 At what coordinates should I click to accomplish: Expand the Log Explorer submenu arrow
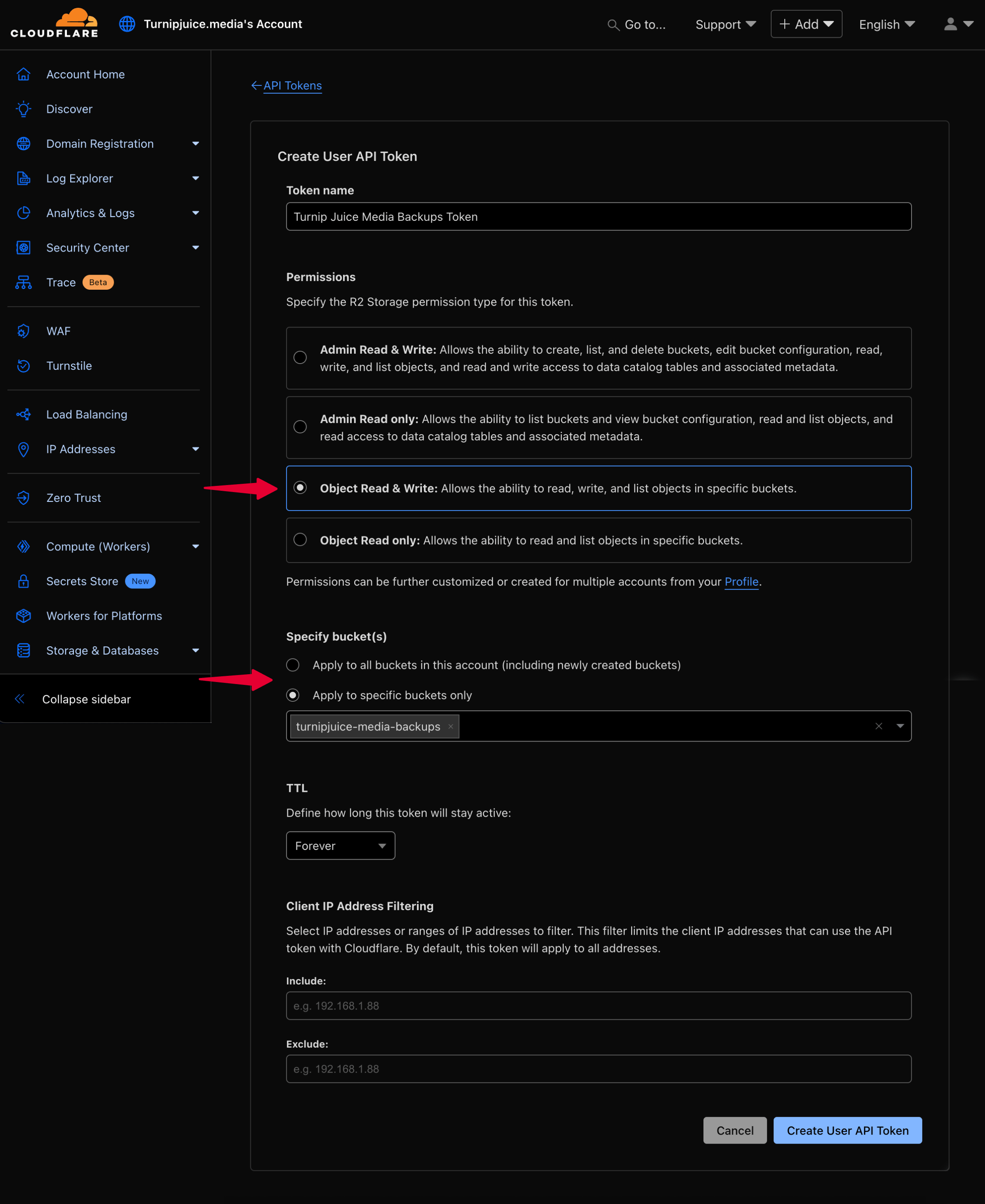coord(196,178)
